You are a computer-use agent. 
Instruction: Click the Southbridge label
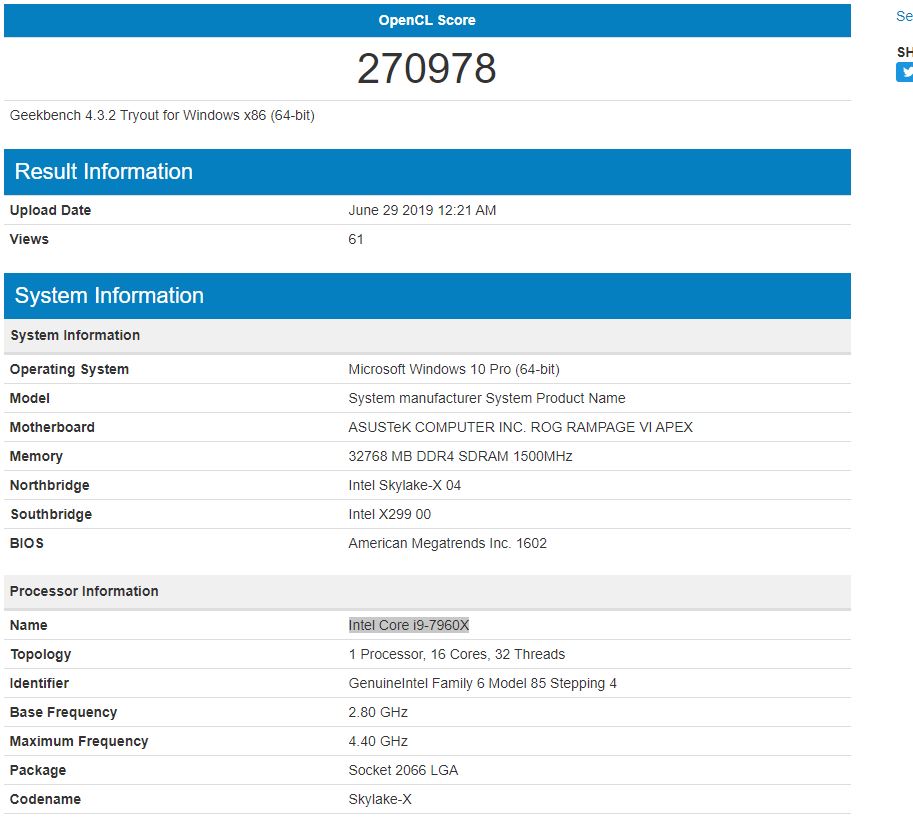click(51, 515)
